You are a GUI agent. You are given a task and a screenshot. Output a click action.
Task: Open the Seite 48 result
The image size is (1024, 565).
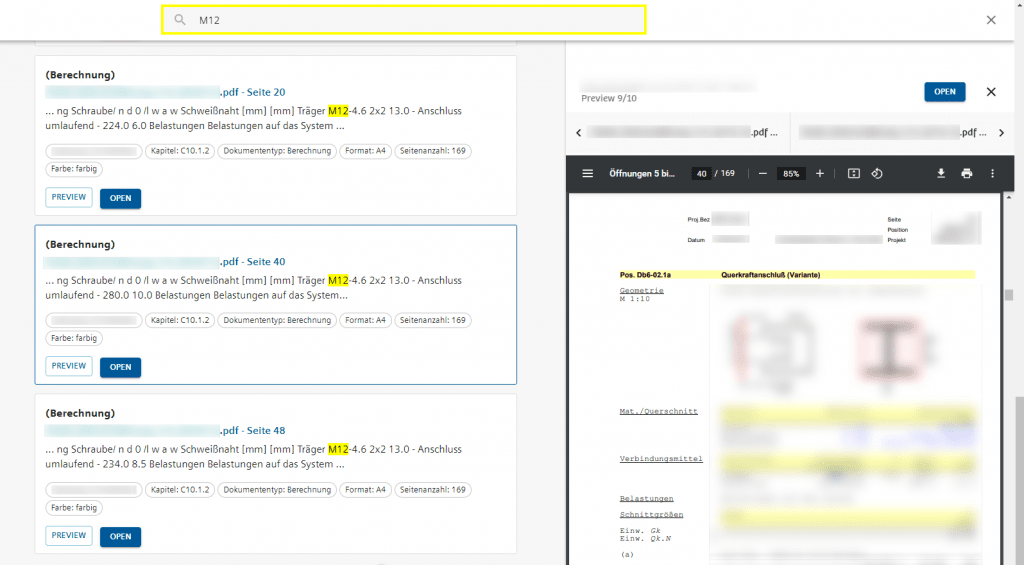(x=120, y=536)
